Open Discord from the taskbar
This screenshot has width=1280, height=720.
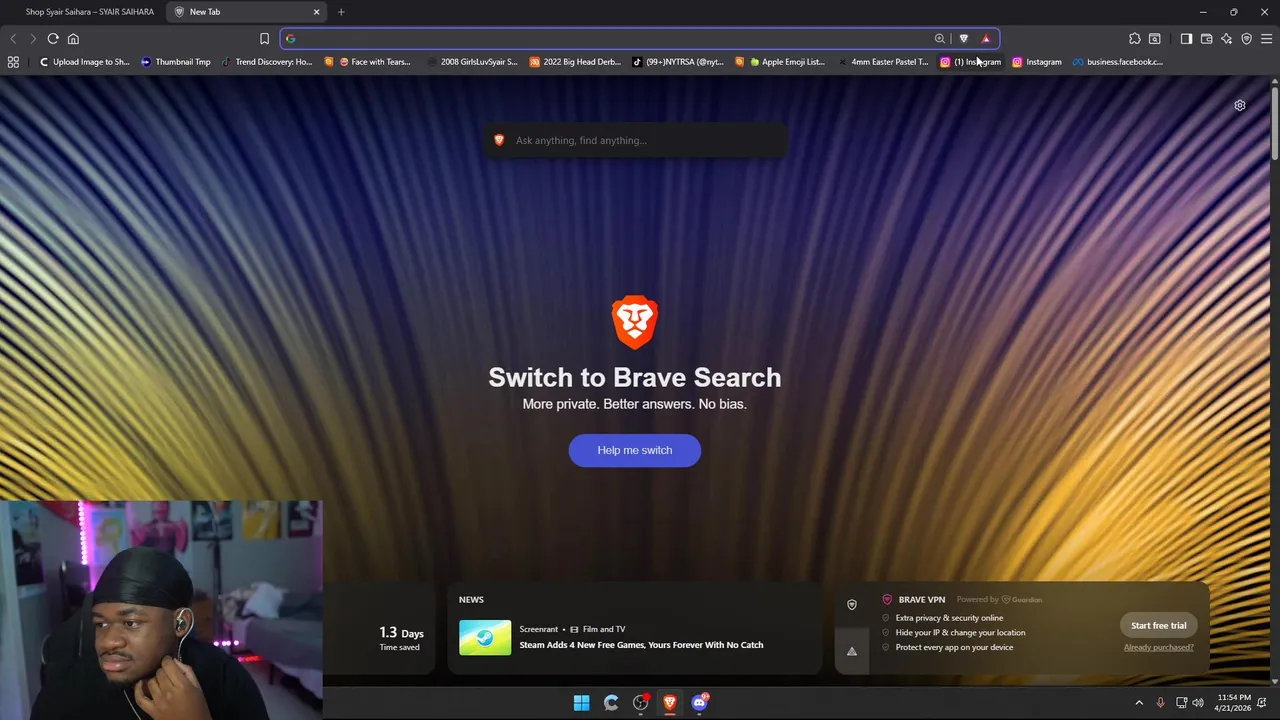699,703
